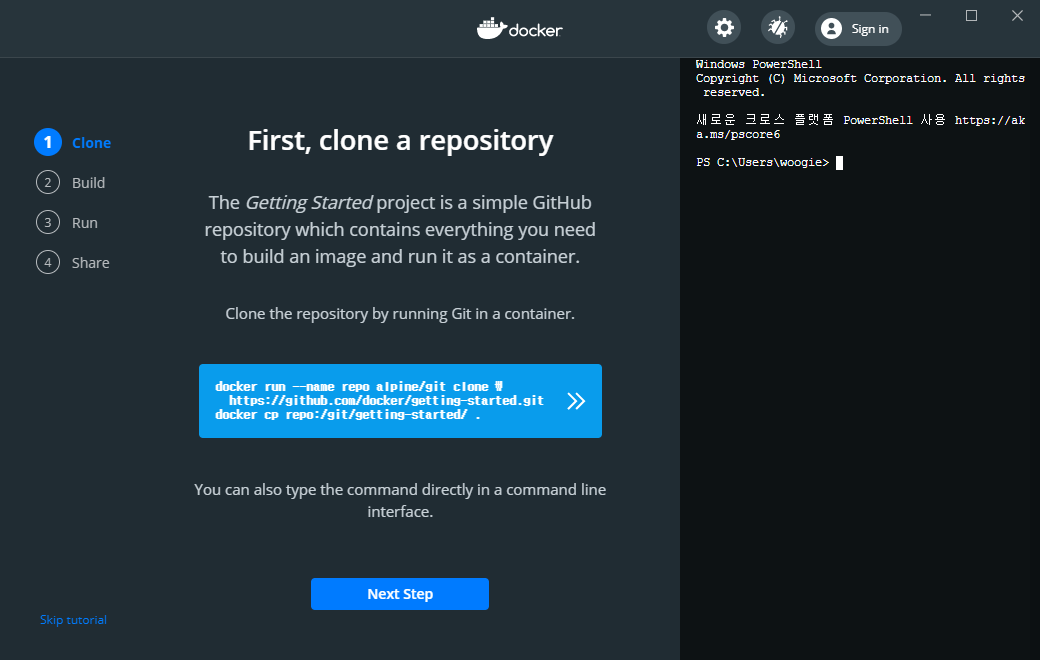The height and width of the screenshot is (660, 1040).
Task: Focus the PowerShell prompt cursor
Action: point(839,163)
